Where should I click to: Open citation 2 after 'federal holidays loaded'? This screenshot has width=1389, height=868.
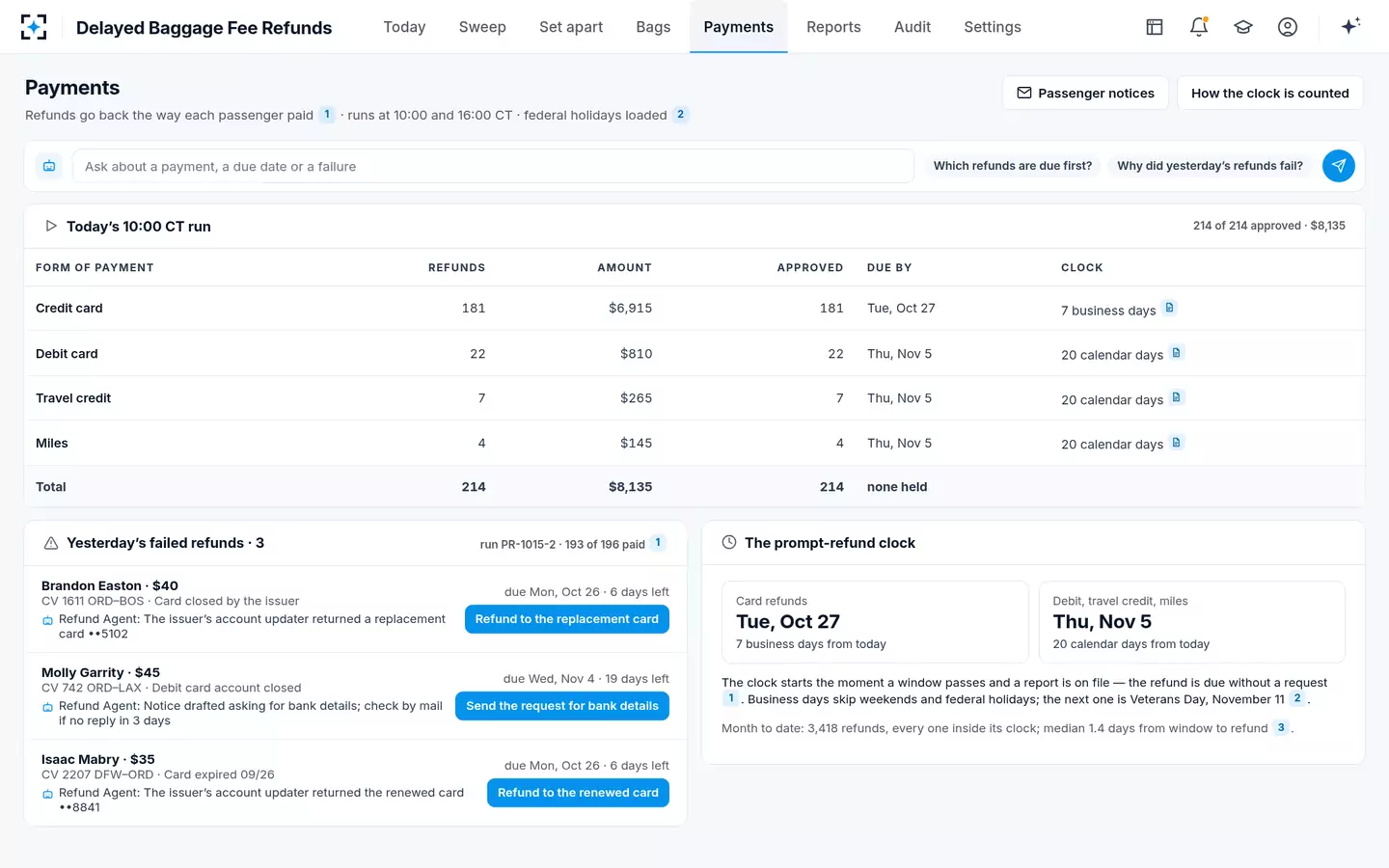[x=681, y=115]
